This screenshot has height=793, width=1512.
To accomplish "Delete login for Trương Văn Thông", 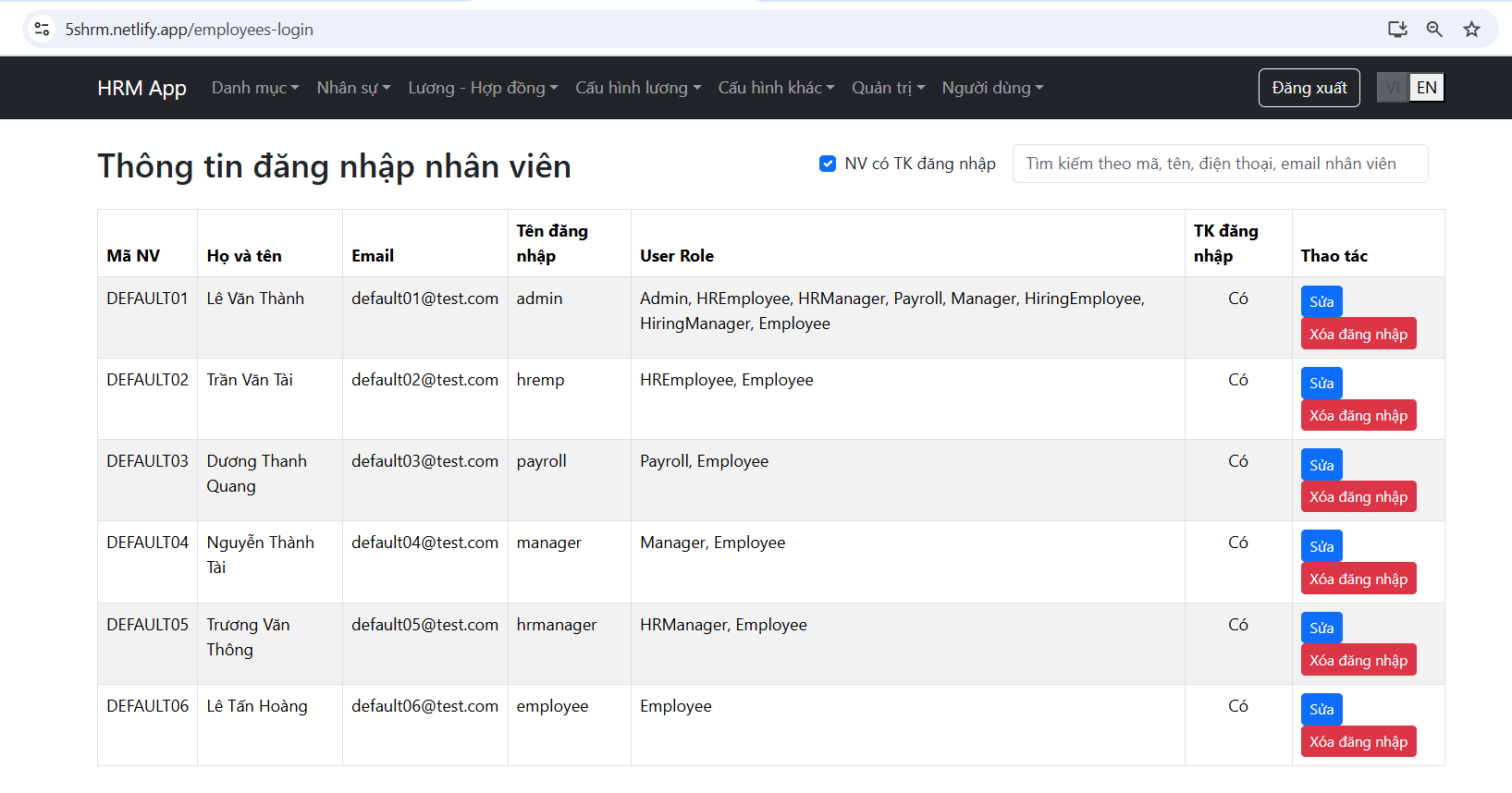I will click(x=1358, y=660).
